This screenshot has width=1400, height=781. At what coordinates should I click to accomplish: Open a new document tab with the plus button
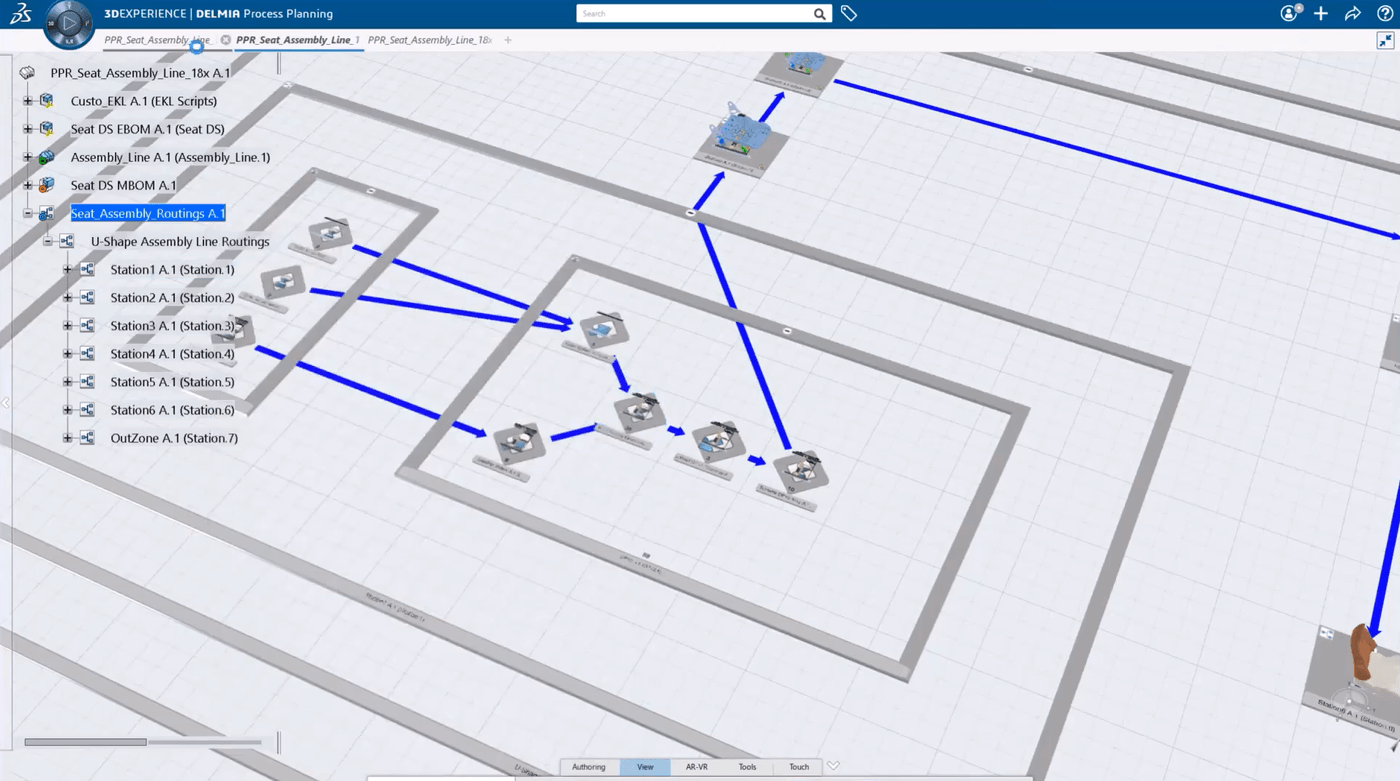coord(508,40)
